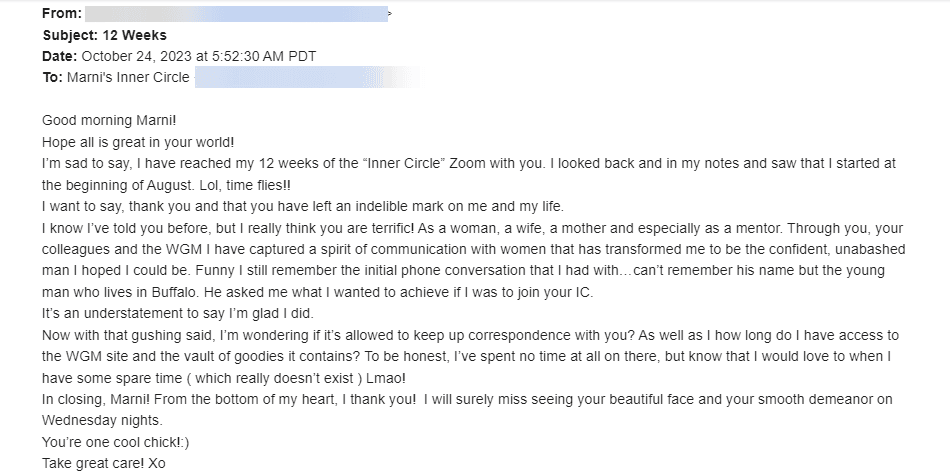
Task: Click the line 'Hope all is great in your world!'
Action: [138, 142]
